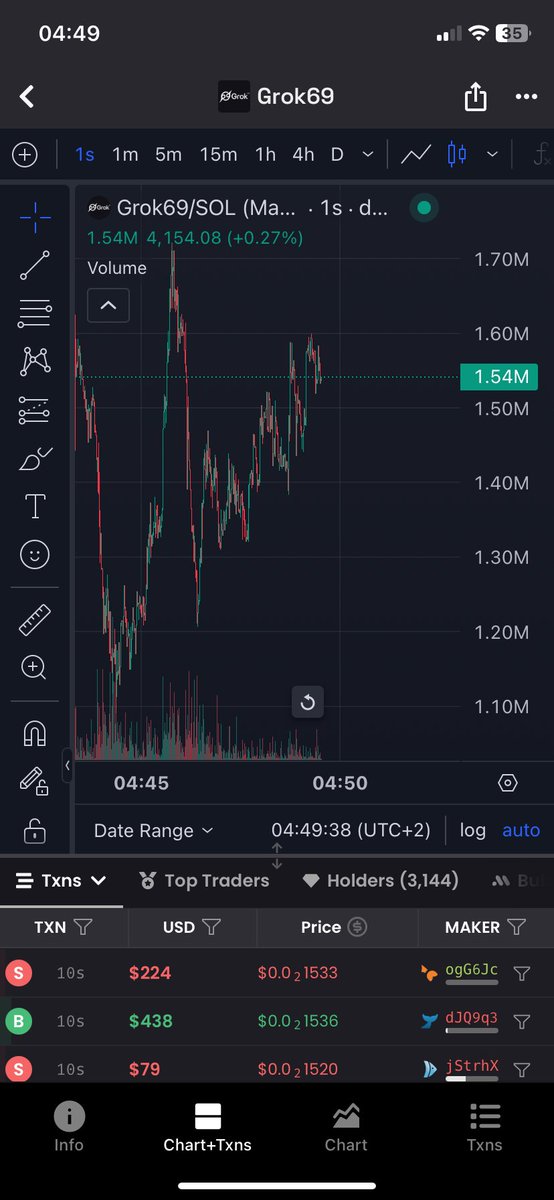The width and height of the screenshot is (554, 1200).
Task: Open the three-dots more menu
Action: [526, 97]
